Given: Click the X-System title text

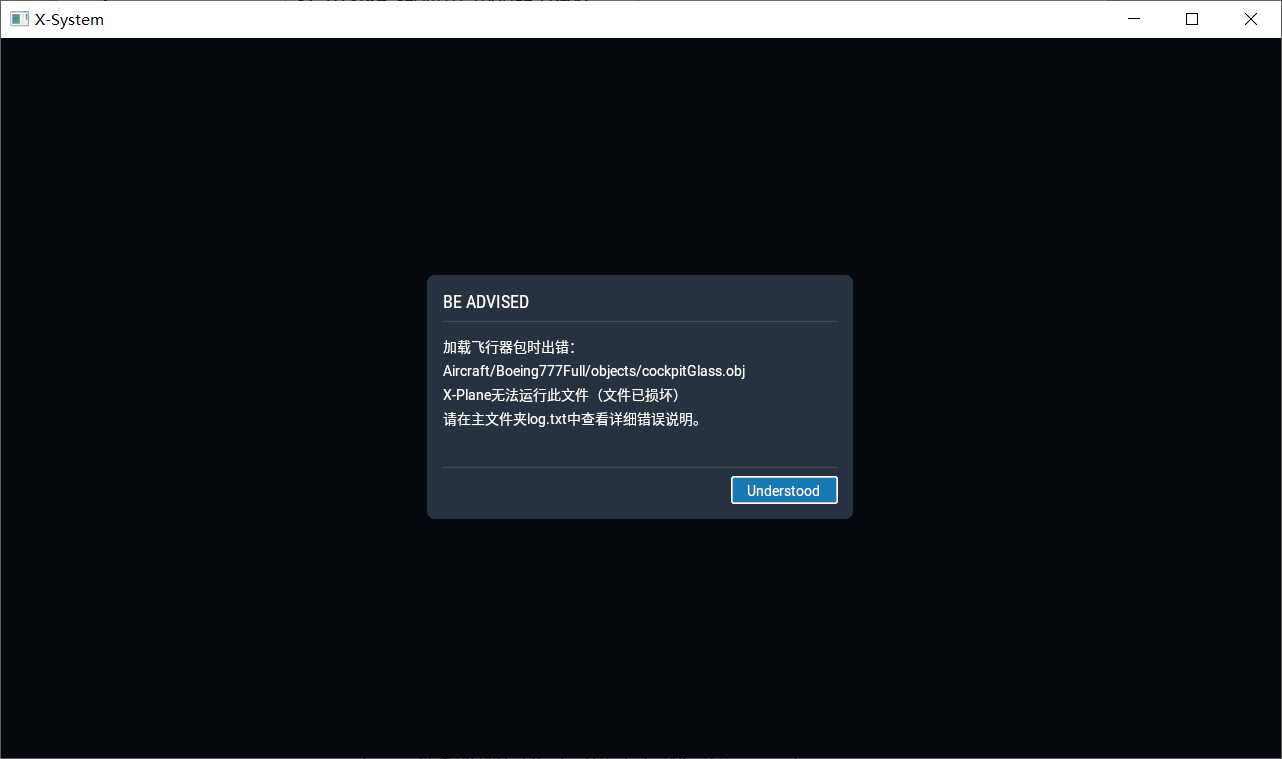Looking at the screenshot, I should (69, 19).
